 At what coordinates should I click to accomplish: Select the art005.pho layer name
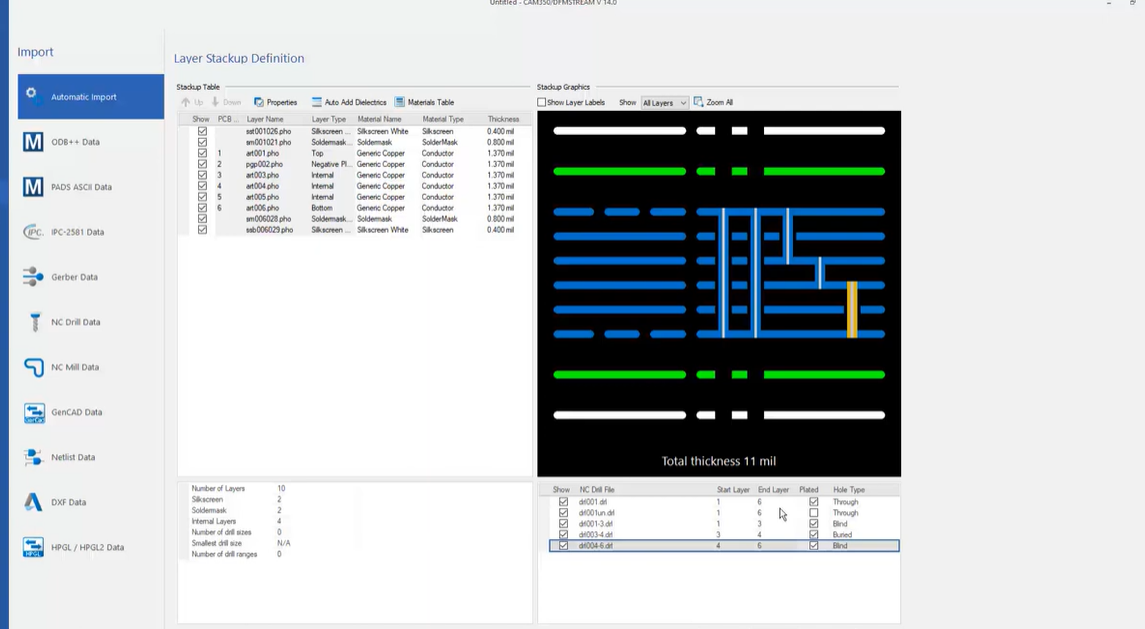262,197
